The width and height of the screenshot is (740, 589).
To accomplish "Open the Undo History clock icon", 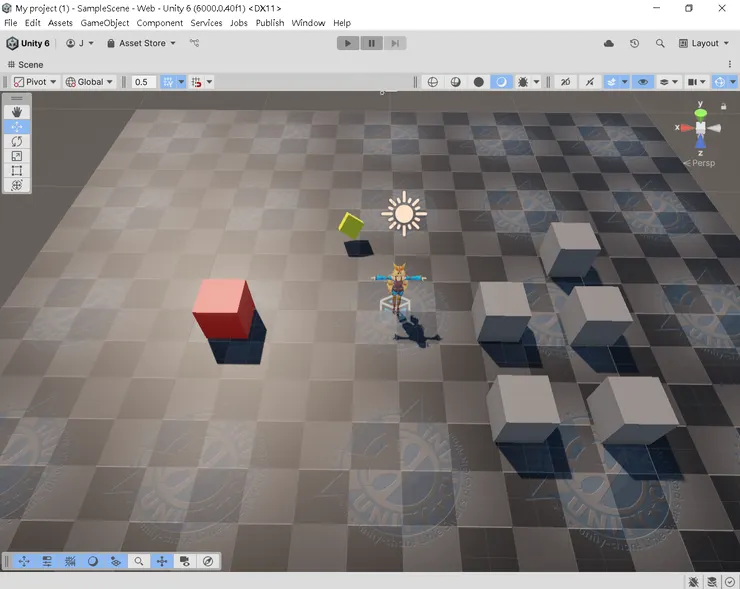I will [x=634, y=43].
